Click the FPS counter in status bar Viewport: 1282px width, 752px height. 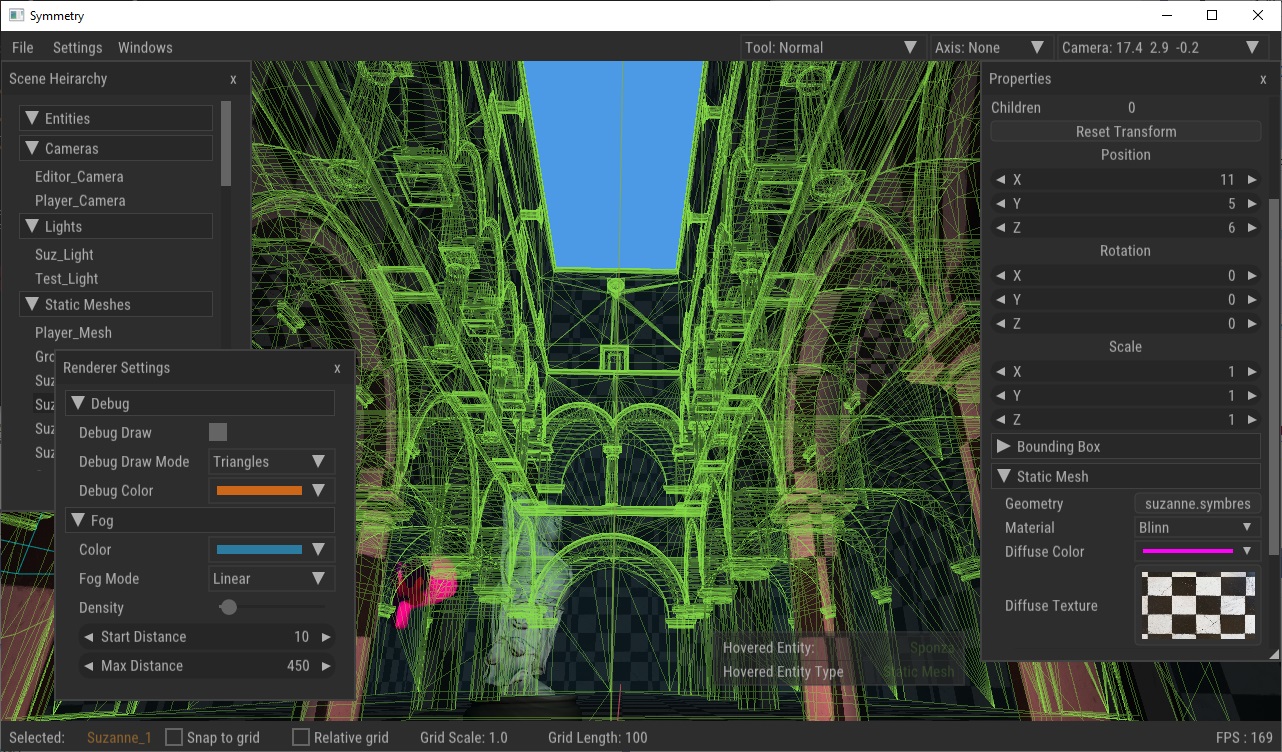tap(1244, 737)
